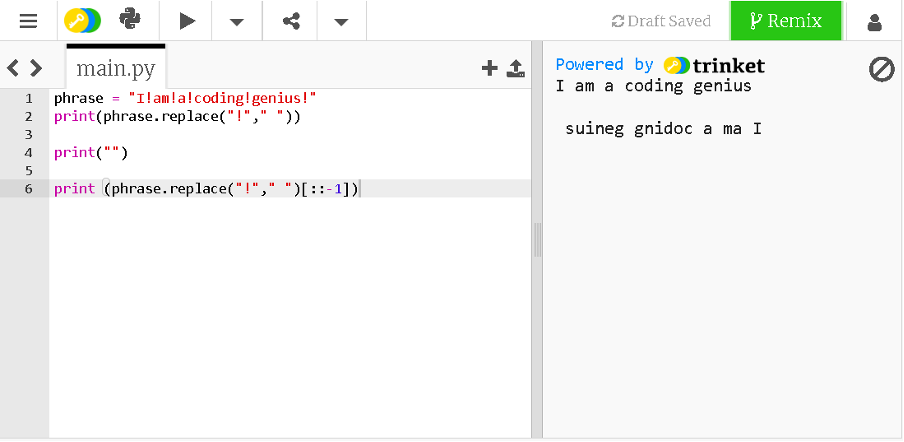Viewport: 904px width, 442px height.
Task: Select the main.py tab
Action: 116,69
